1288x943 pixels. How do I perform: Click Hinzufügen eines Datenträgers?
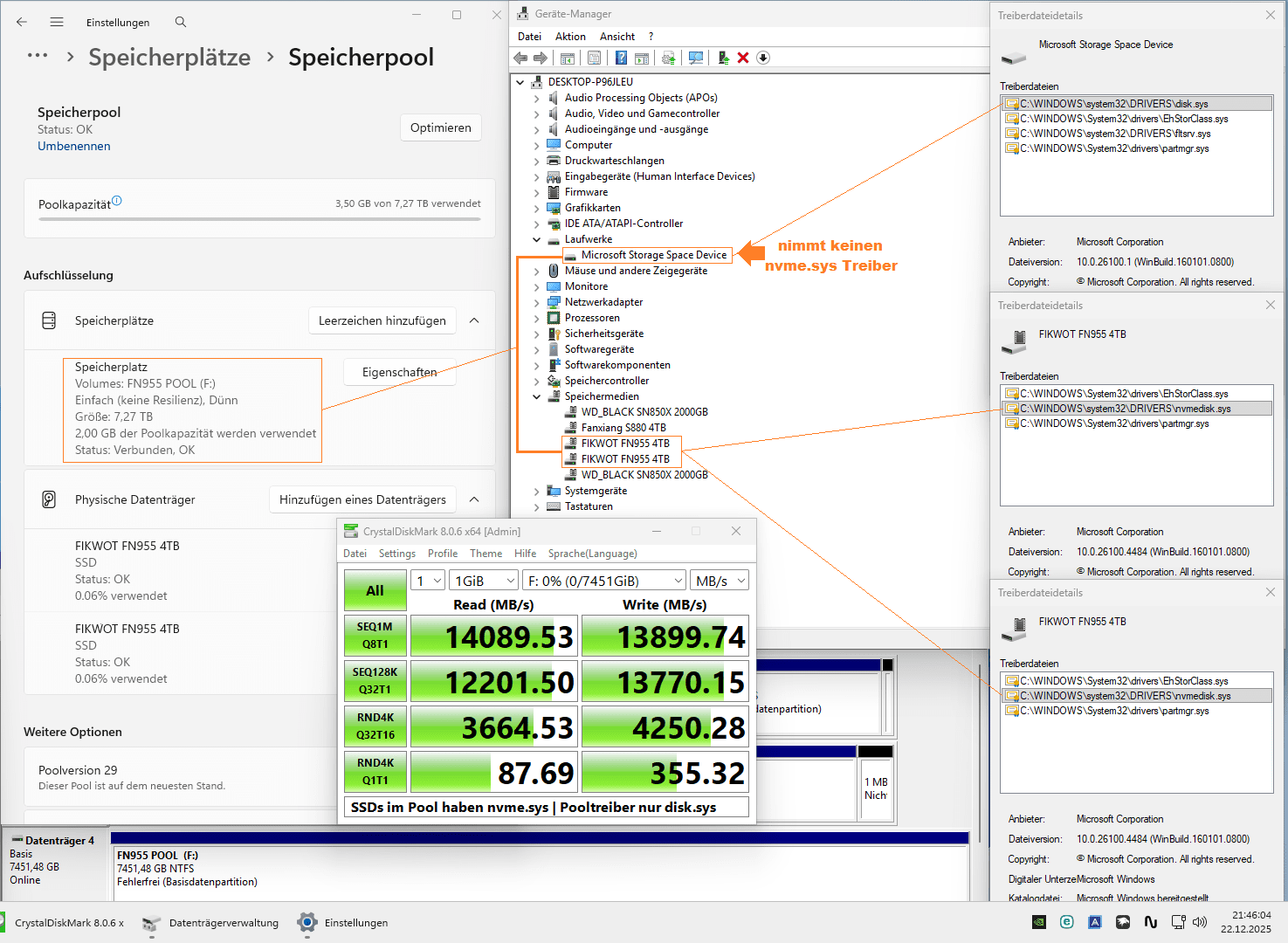pos(362,499)
